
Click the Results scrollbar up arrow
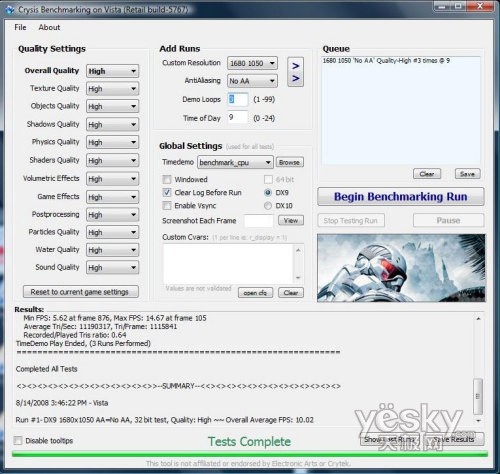point(478,319)
